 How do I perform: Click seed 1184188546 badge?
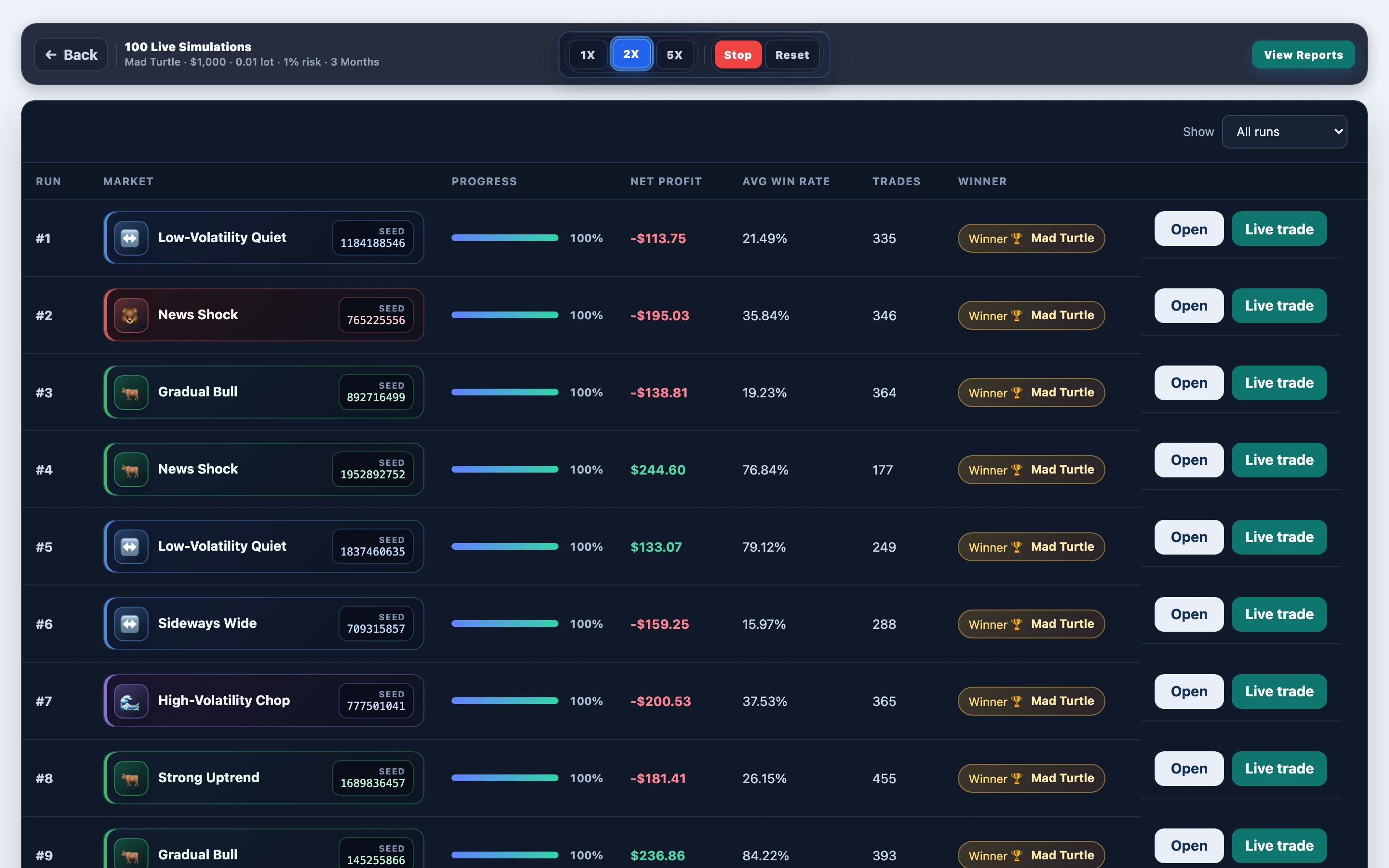point(372,238)
